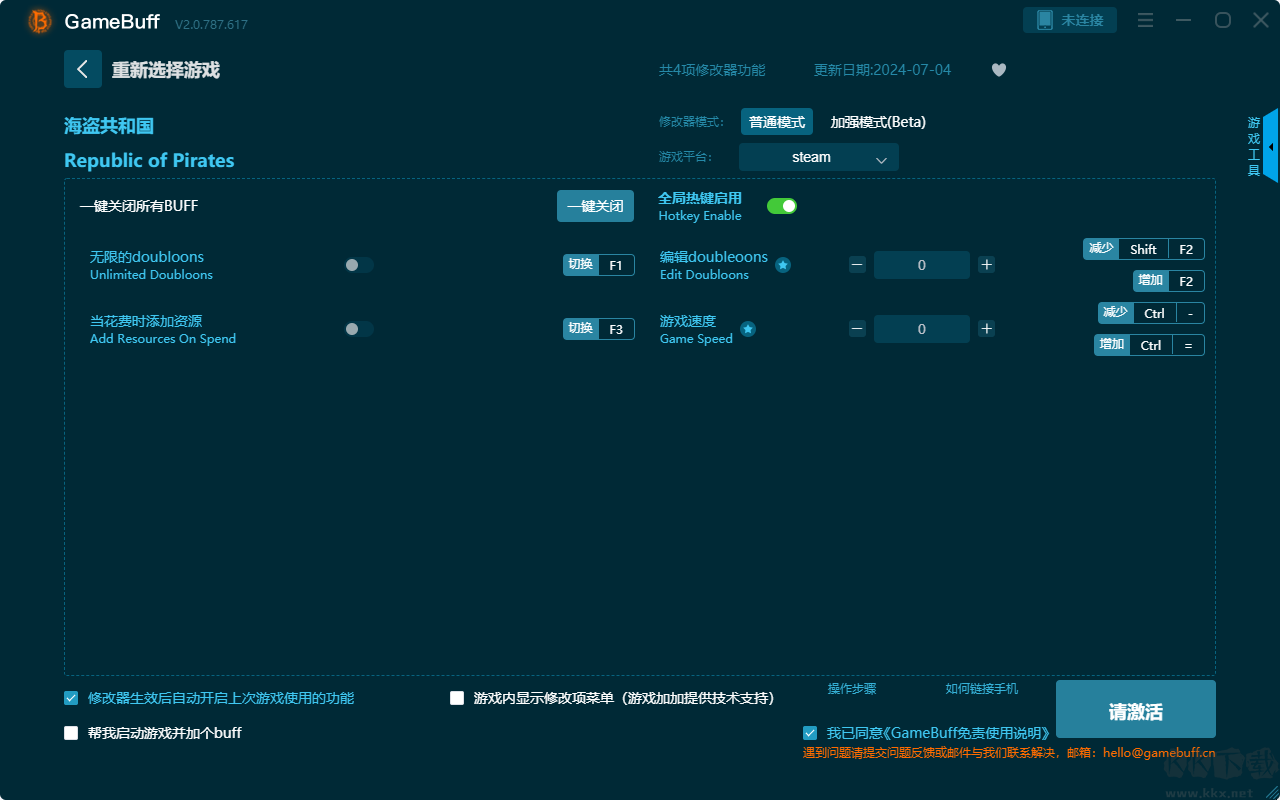The image size is (1280, 800).
Task: Uncheck auto-enable last used features checkbox
Action: pyautogui.click(x=71, y=698)
